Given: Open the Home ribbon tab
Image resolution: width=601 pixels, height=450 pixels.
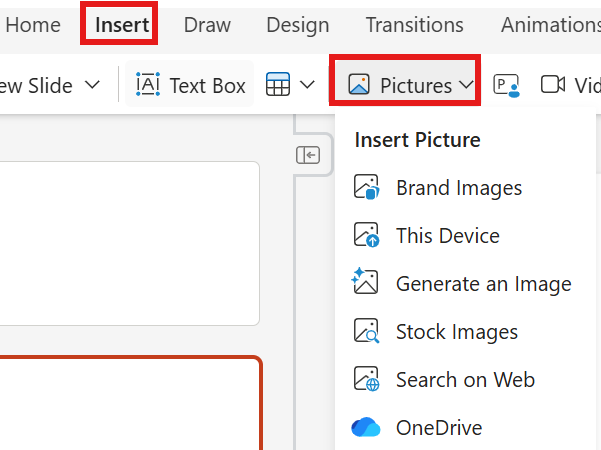Looking at the screenshot, I should 33,25.
